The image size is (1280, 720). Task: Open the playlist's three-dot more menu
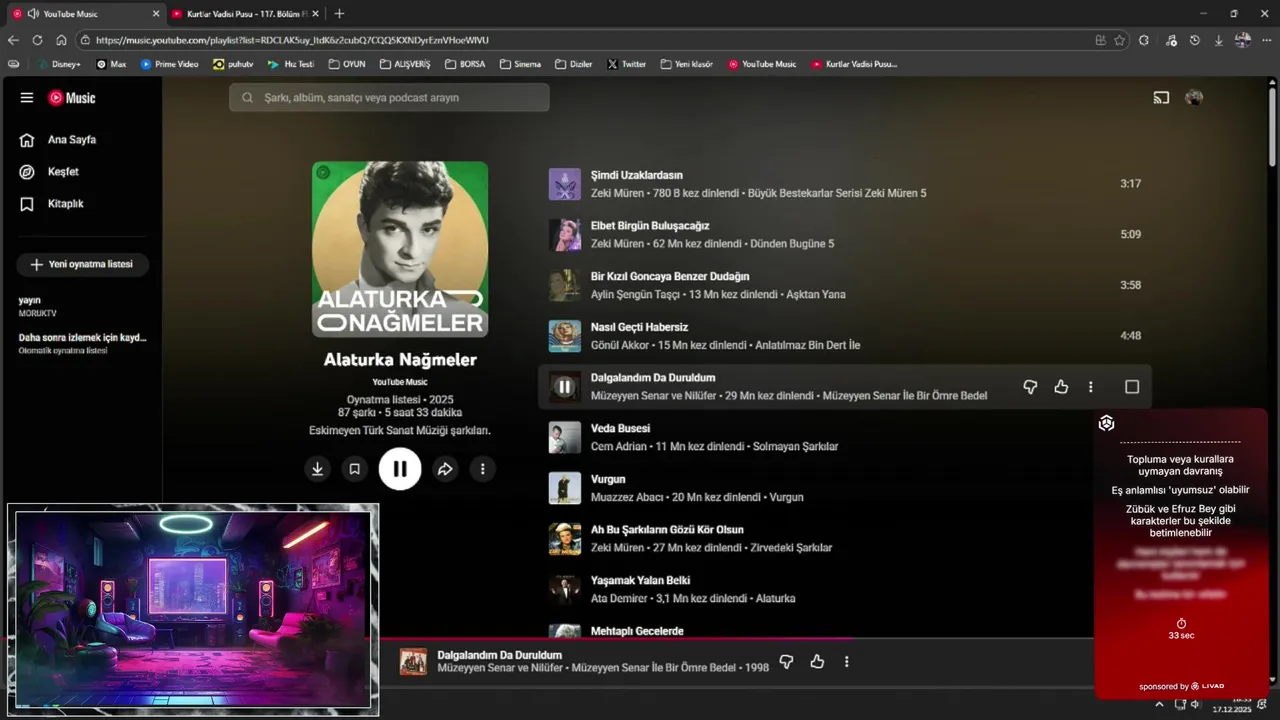[x=483, y=469]
